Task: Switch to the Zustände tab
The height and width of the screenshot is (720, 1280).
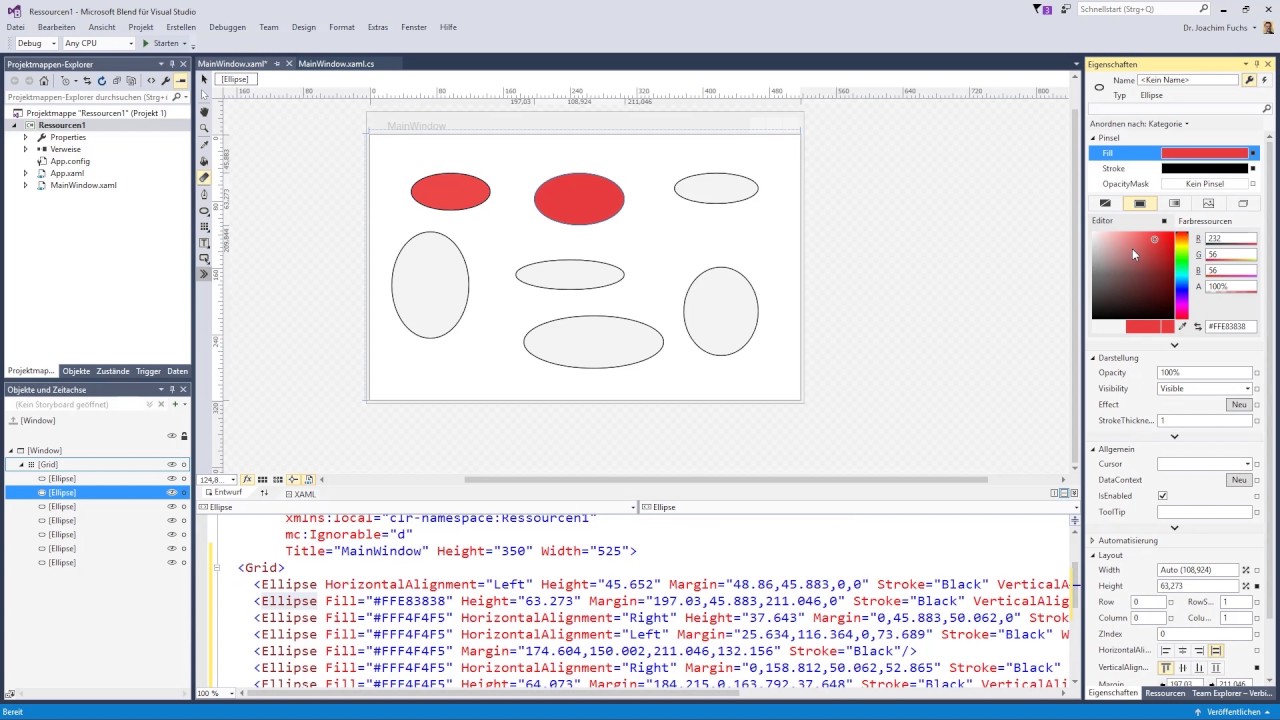Action: click(x=112, y=371)
